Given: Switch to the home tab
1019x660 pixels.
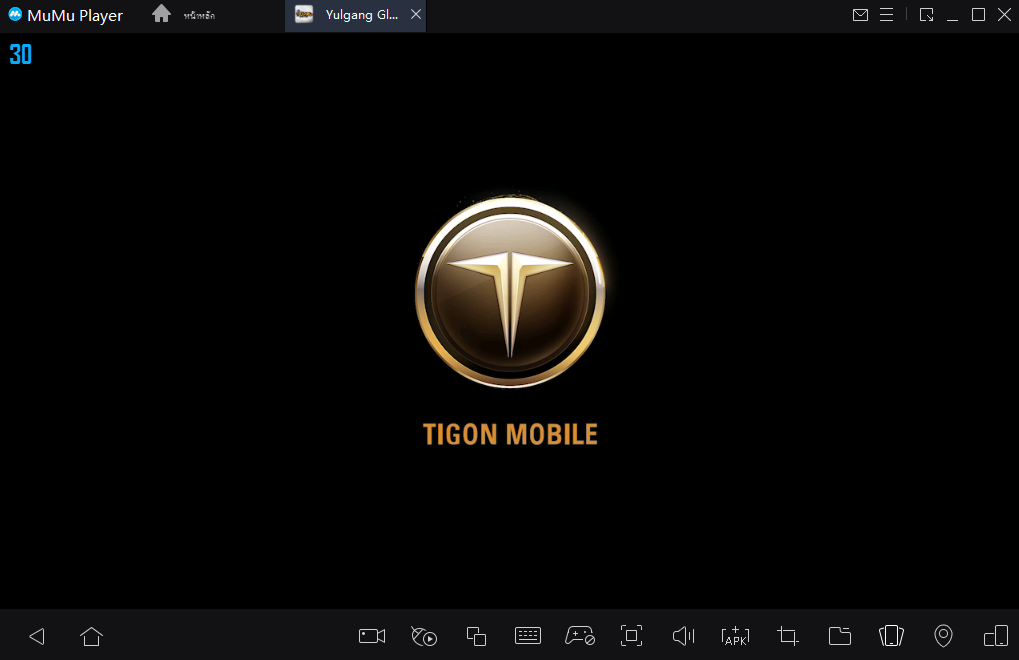Looking at the screenshot, I should pos(185,15).
